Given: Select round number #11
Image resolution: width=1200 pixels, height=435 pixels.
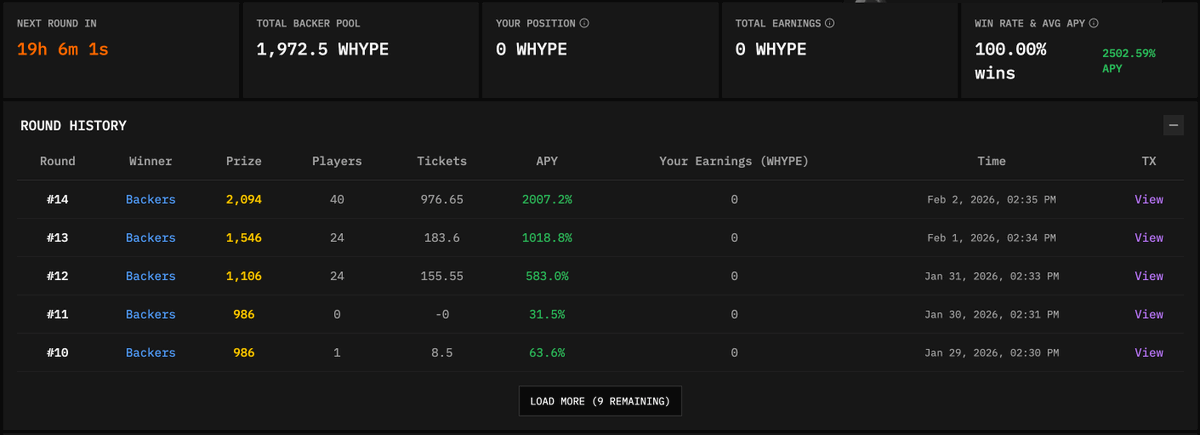Looking at the screenshot, I should coord(58,314).
